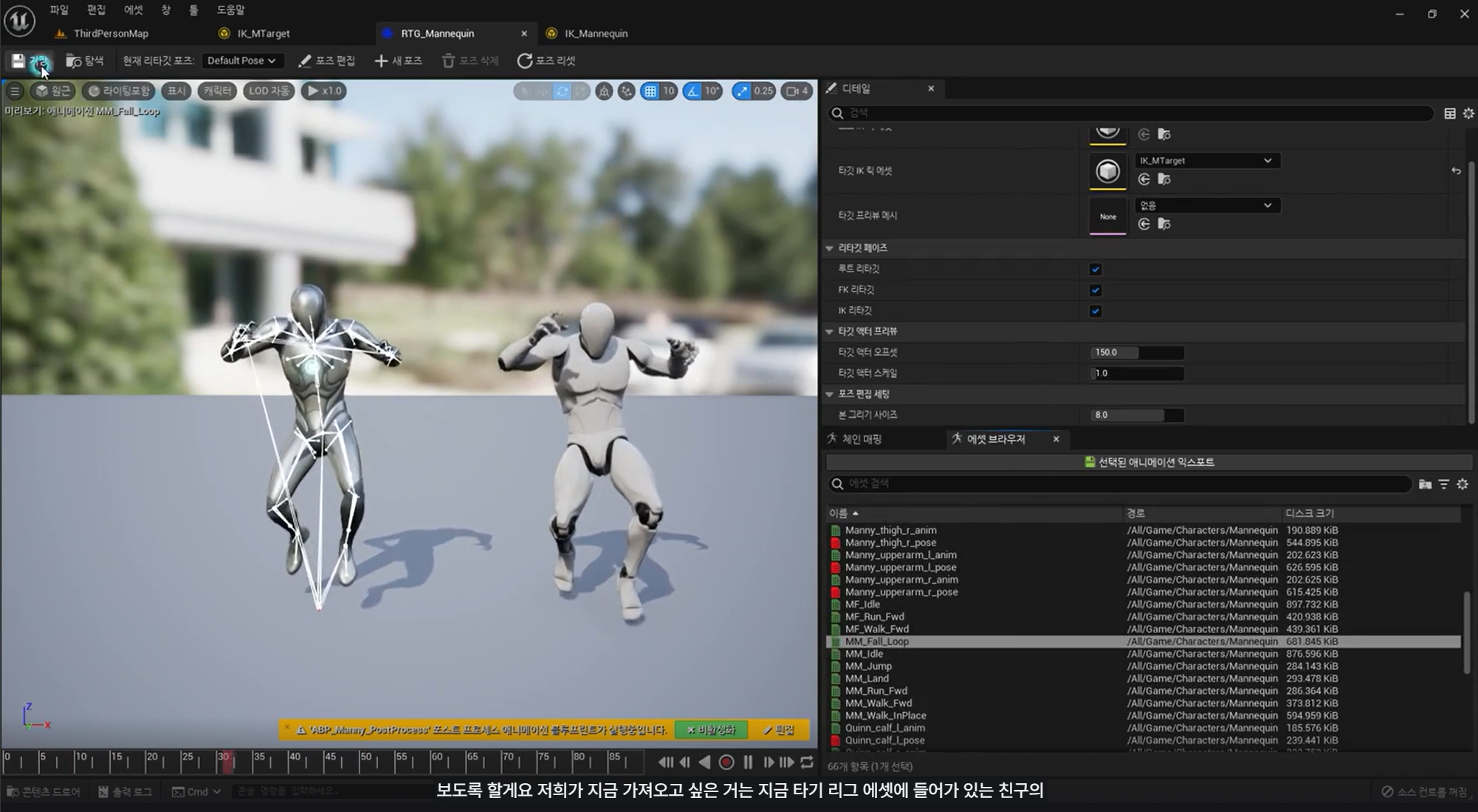Uncheck the 루트 리타깃 checkbox
This screenshot has width=1478, height=812.
pyautogui.click(x=1096, y=269)
